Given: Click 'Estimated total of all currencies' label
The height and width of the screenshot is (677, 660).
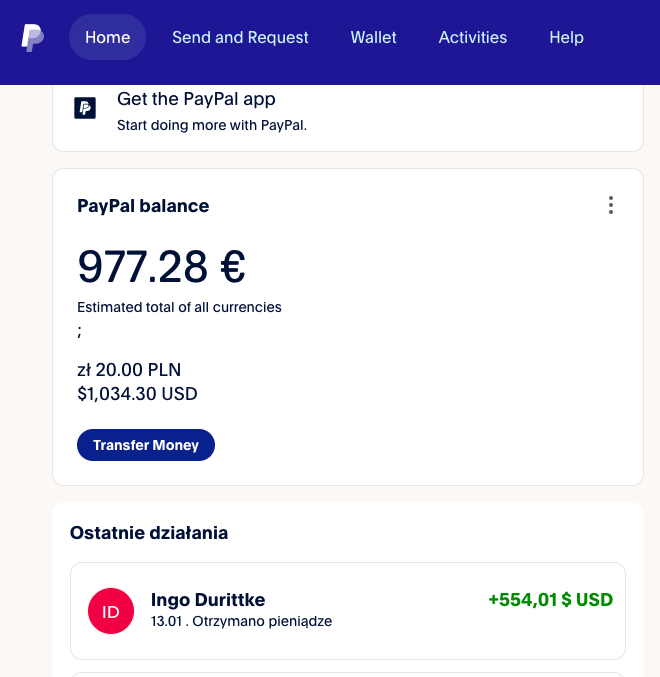Looking at the screenshot, I should [179, 307].
